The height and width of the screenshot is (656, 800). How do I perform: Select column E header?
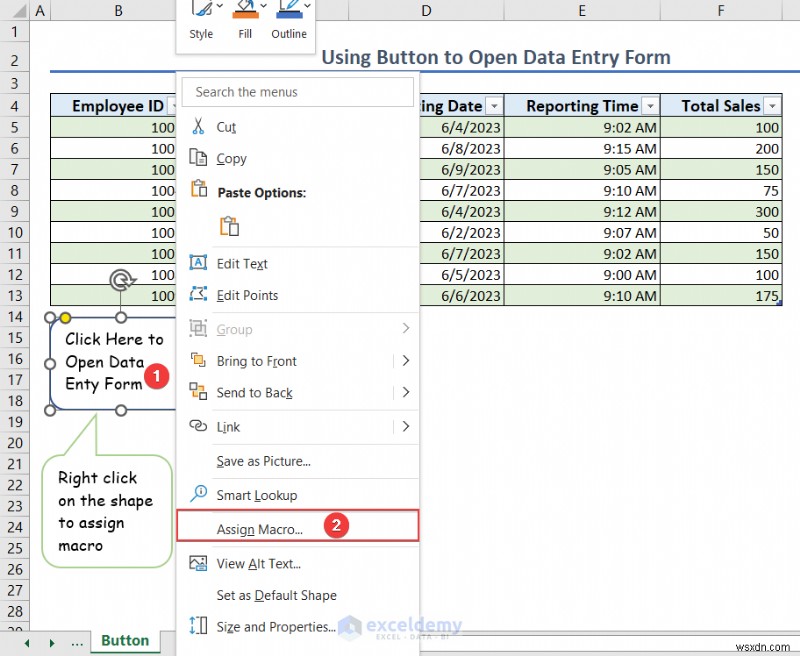click(x=582, y=10)
